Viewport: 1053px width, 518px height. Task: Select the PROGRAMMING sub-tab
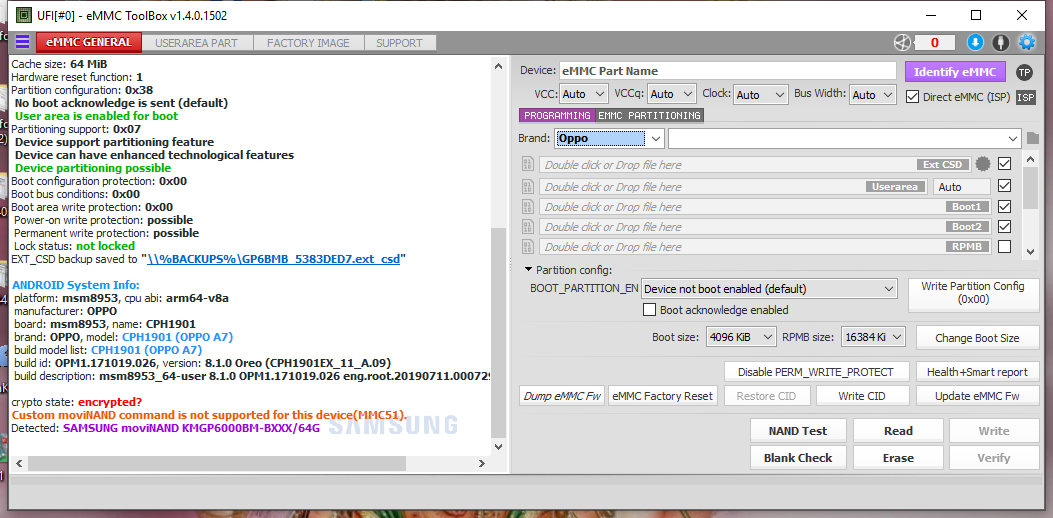coord(557,116)
